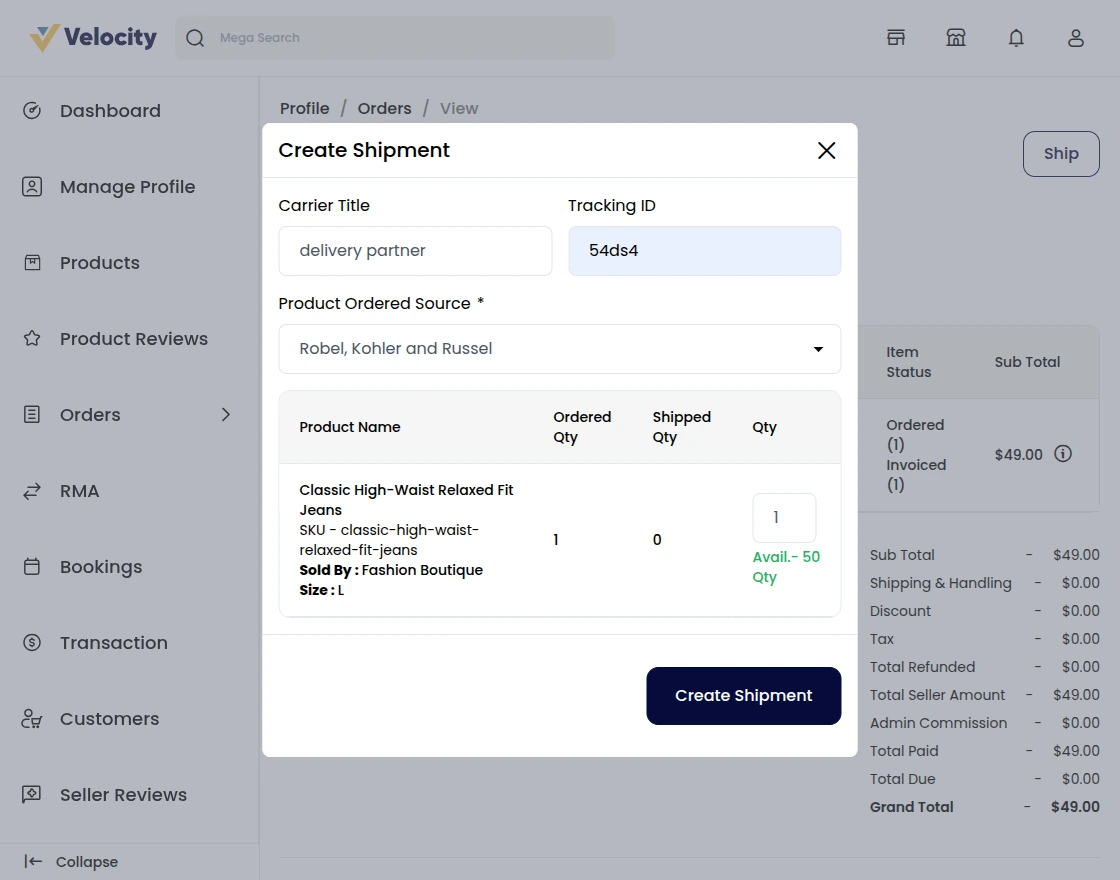Click the sub total info icon

[1063, 454]
